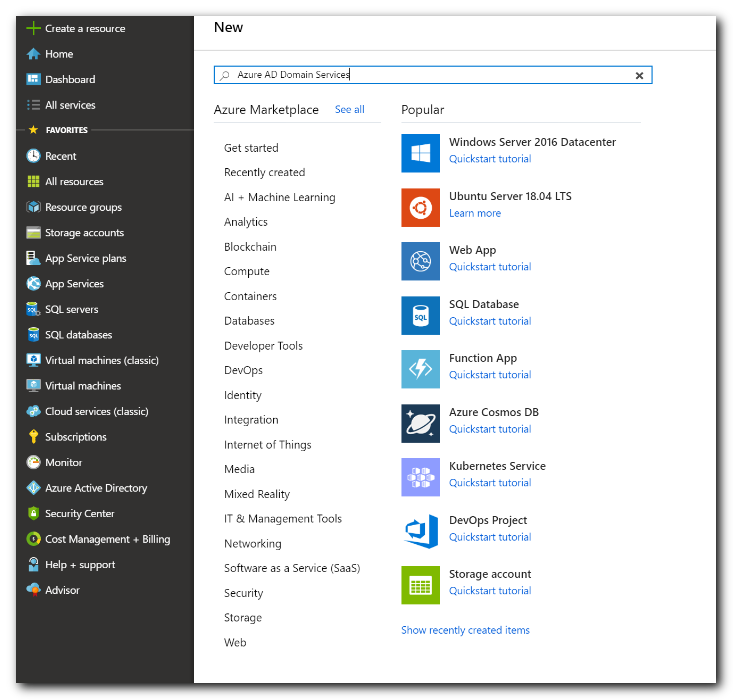Click Show recently created items
This screenshot has height=700, width=733.
click(x=465, y=630)
